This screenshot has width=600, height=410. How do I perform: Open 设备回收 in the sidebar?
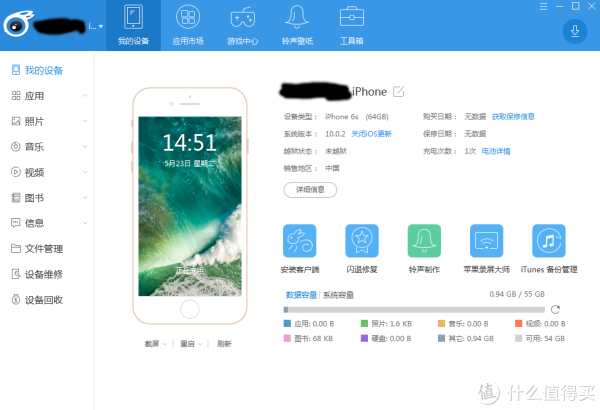click(38, 300)
